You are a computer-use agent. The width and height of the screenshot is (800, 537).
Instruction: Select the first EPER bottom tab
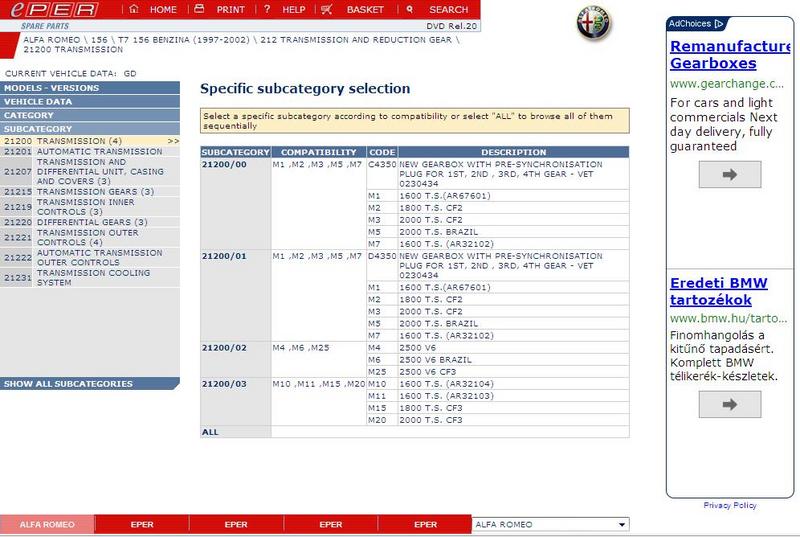(142, 524)
